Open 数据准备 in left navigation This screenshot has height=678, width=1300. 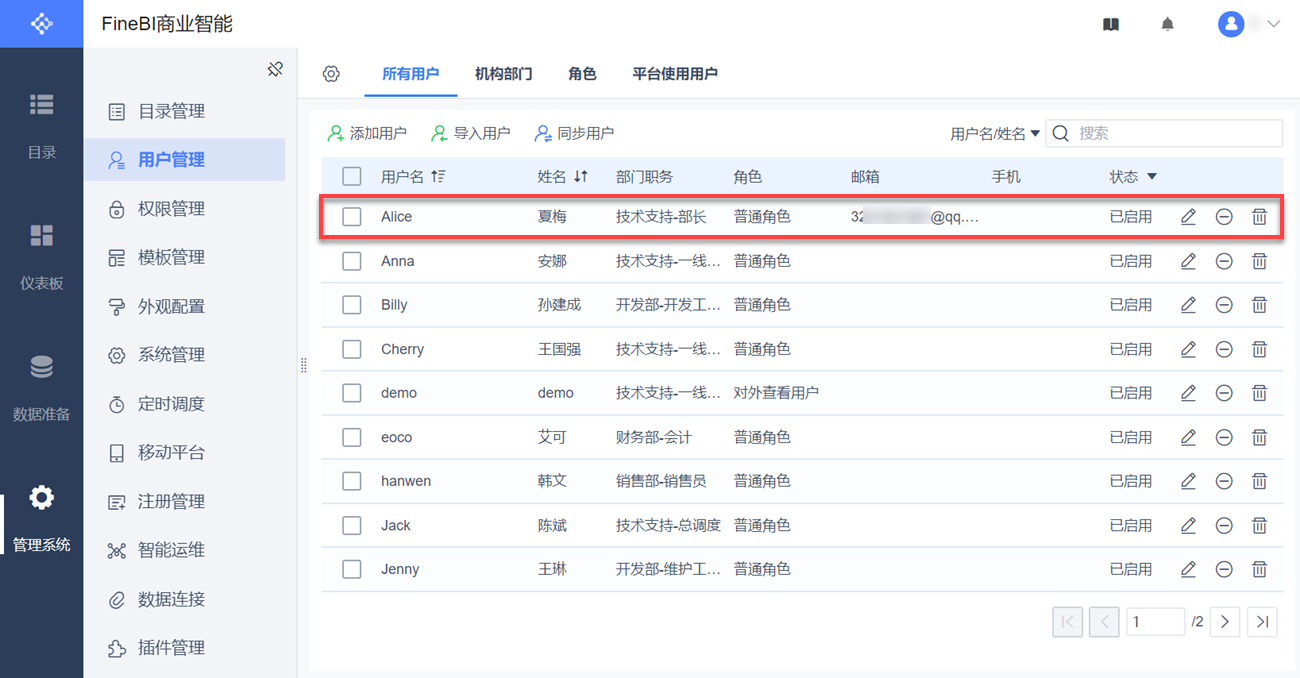[41, 388]
